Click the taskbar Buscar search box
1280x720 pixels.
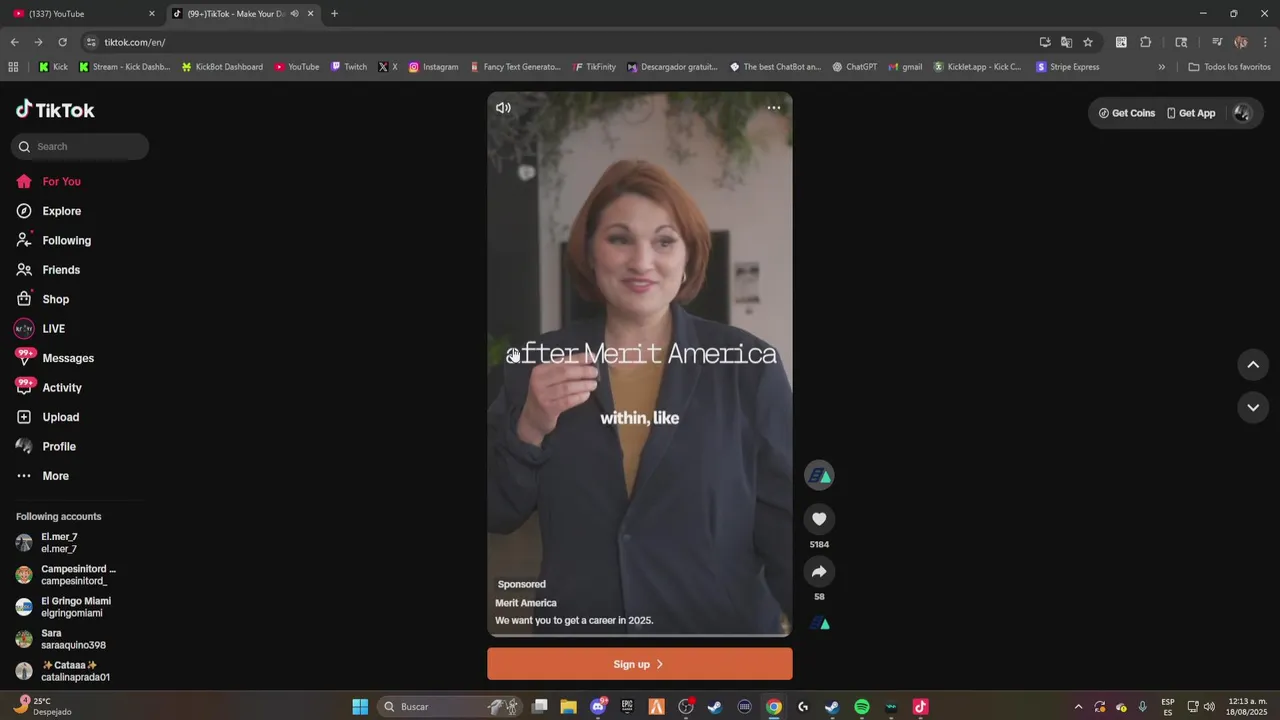coord(450,707)
